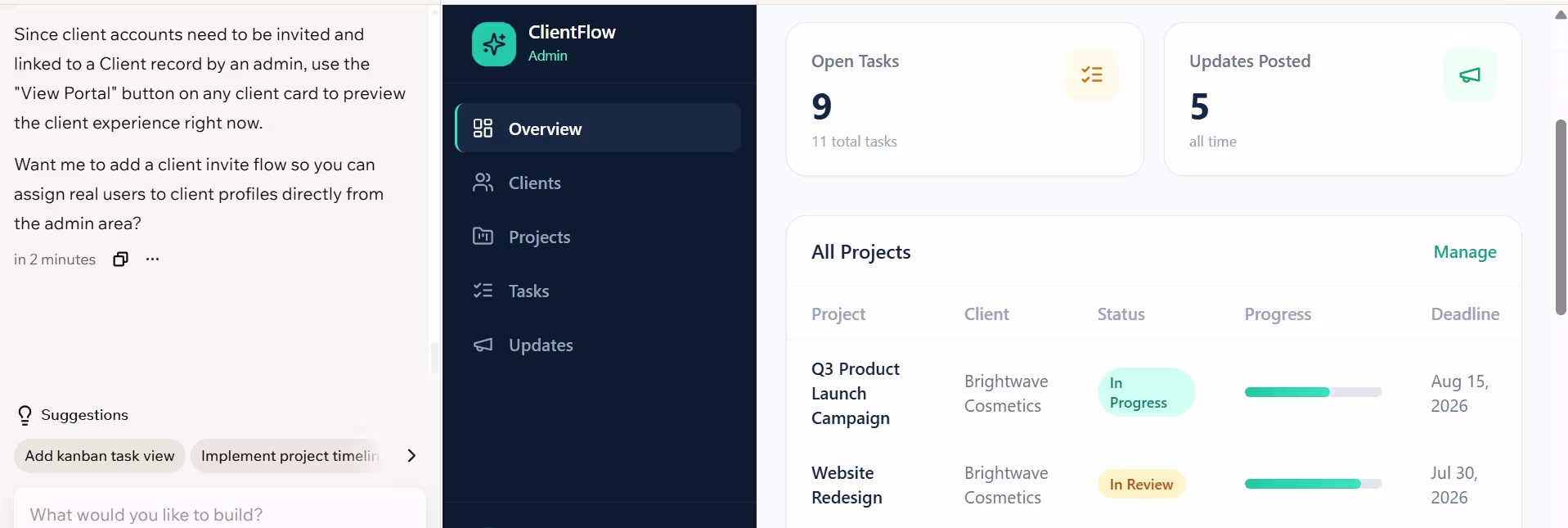Click the Clients people icon
1568x528 pixels.
(483, 183)
